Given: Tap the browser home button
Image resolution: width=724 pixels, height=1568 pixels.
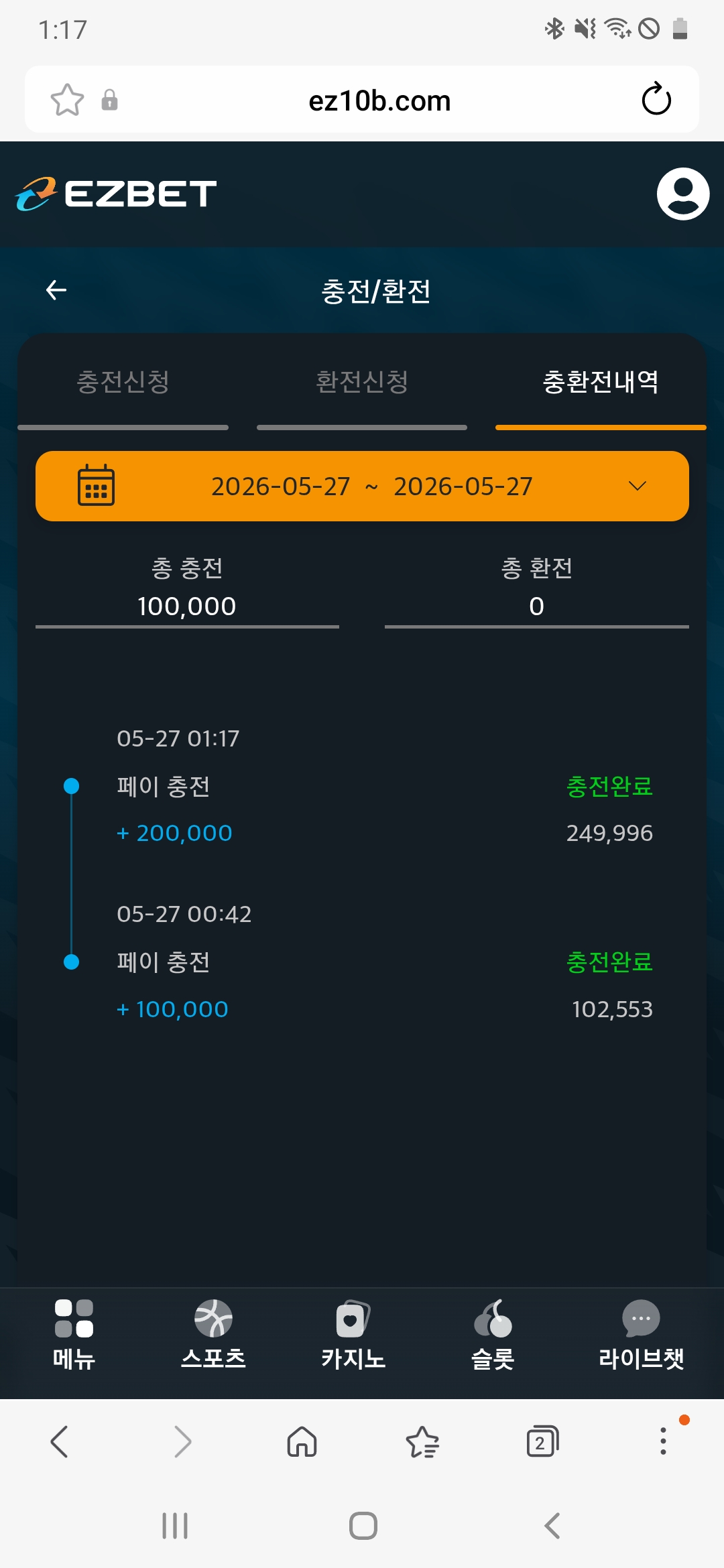Looking at the screenshot, I should coord(302,1441).
